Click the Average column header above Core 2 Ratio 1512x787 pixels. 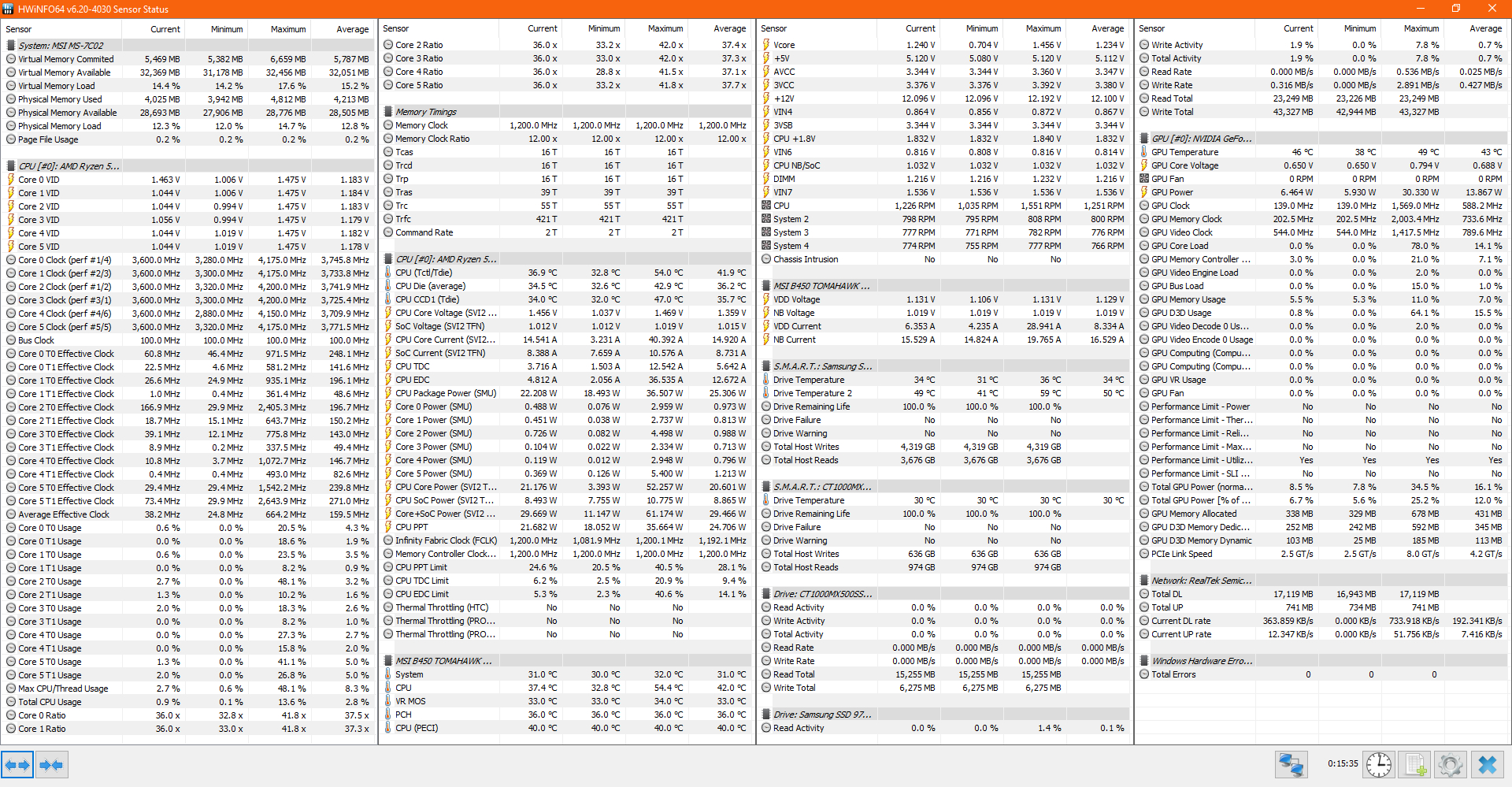coord(721,28)
